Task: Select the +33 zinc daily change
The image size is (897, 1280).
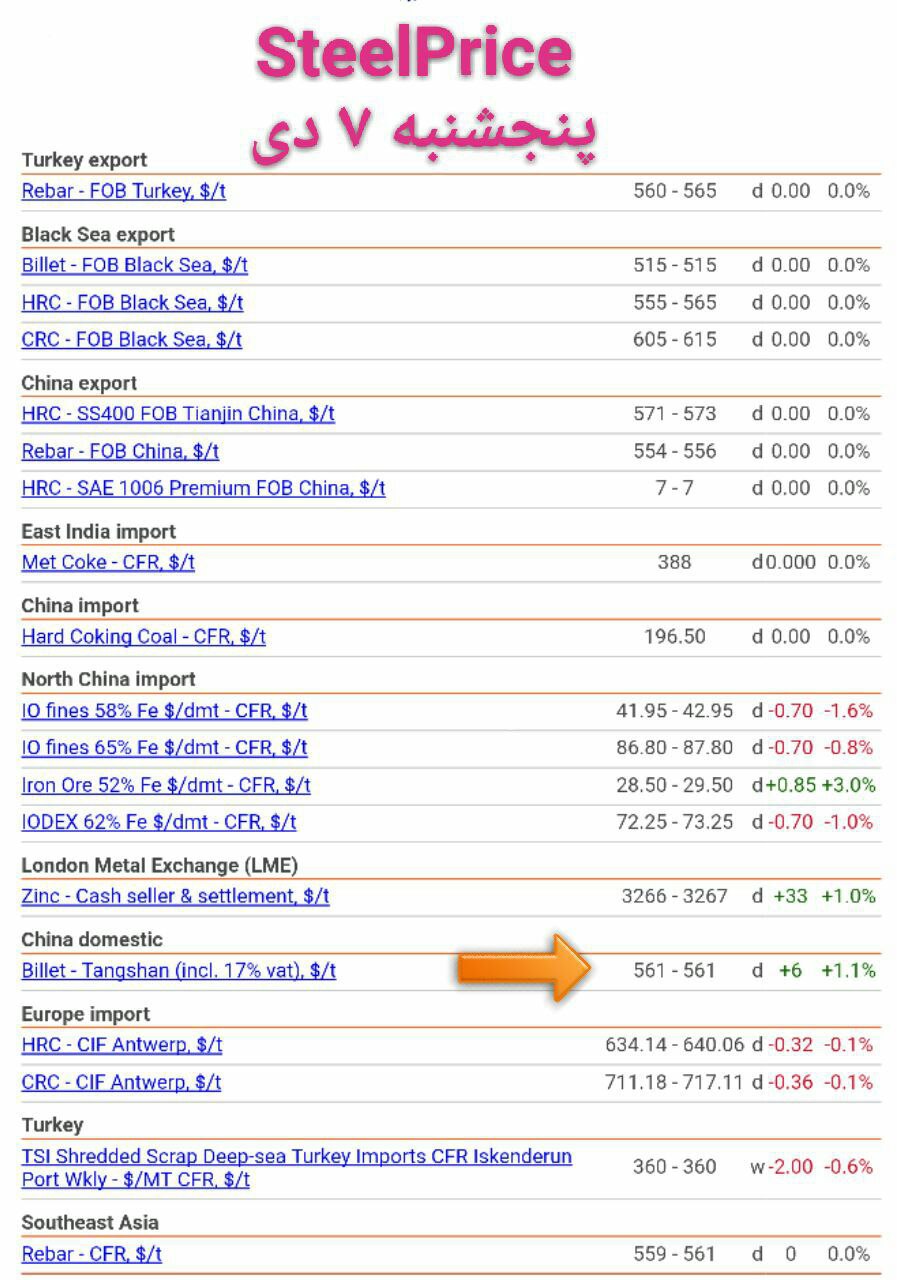Action: (791, 896)
